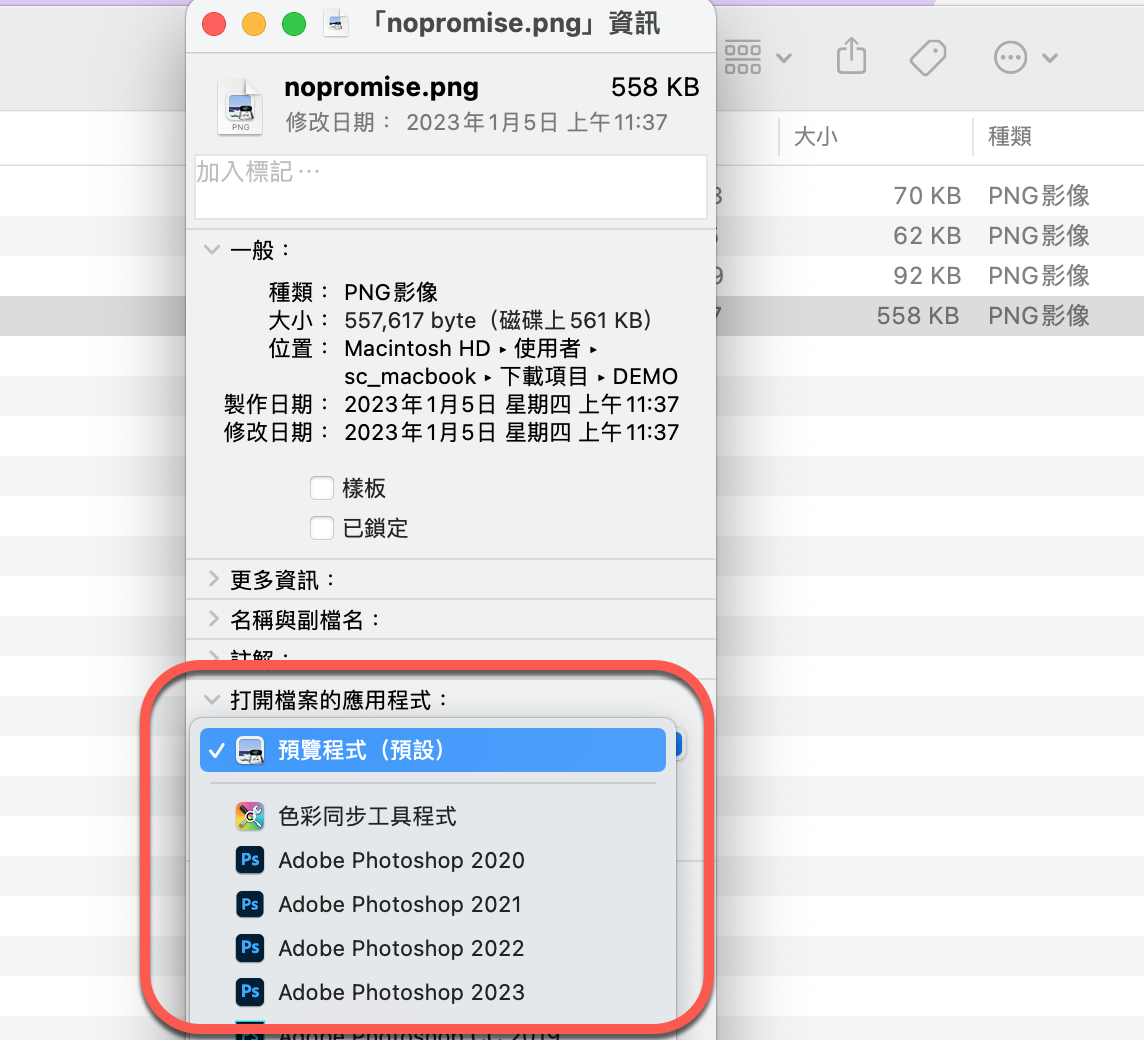Click the nopromise.png file icon in info header

point(240,107)
